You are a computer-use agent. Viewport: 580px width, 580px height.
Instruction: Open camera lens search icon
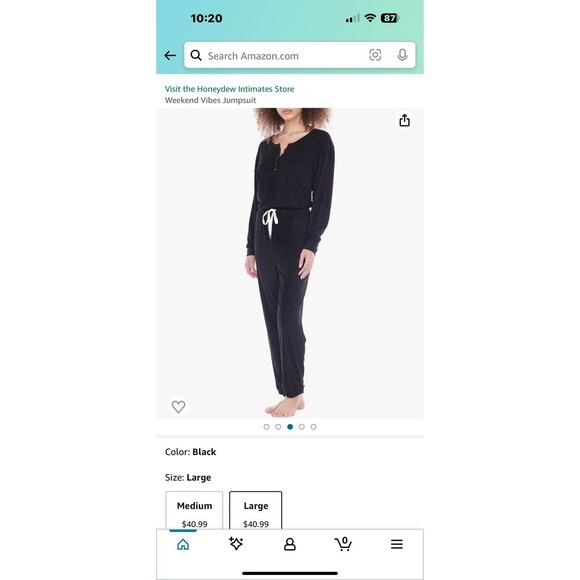point(375,55)
